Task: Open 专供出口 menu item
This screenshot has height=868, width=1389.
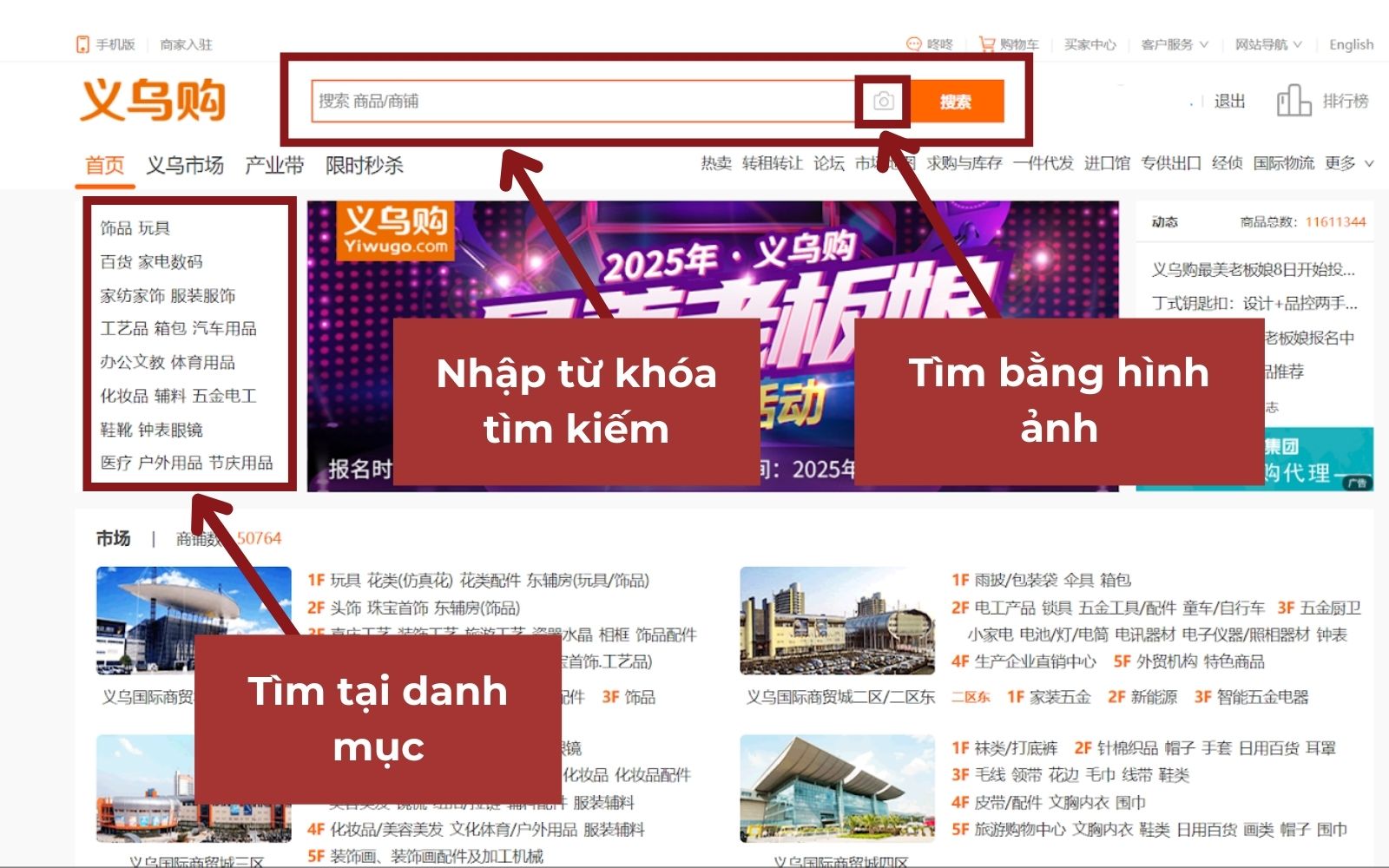Action: pos(1171,163)
